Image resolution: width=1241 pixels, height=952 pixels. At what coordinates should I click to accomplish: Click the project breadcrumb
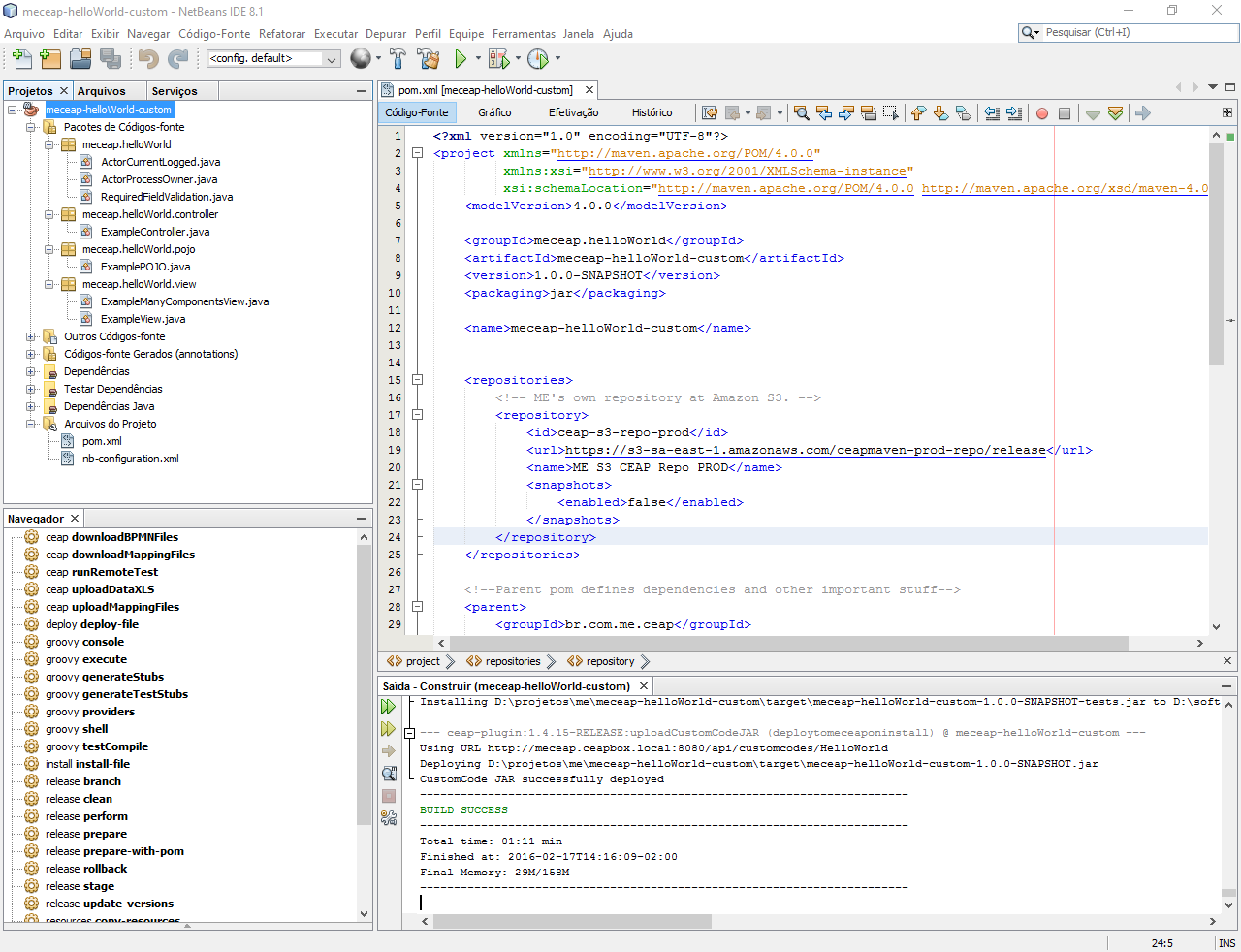coord(423,661)
